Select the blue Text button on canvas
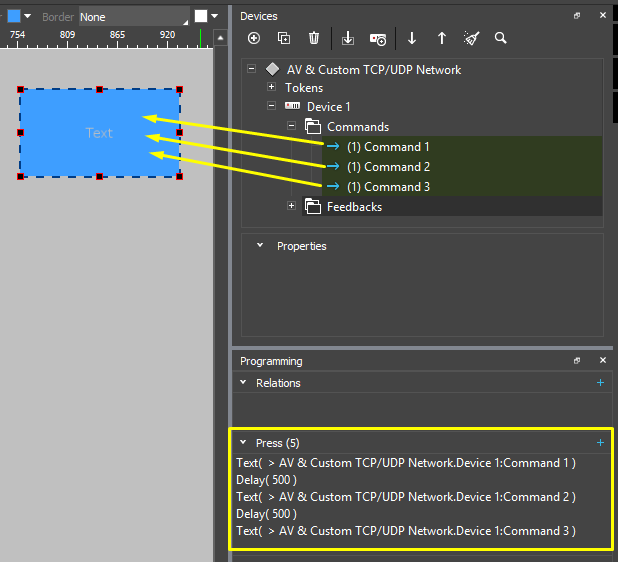This screenshot has width=618, height=562. [x=99, y=133]
